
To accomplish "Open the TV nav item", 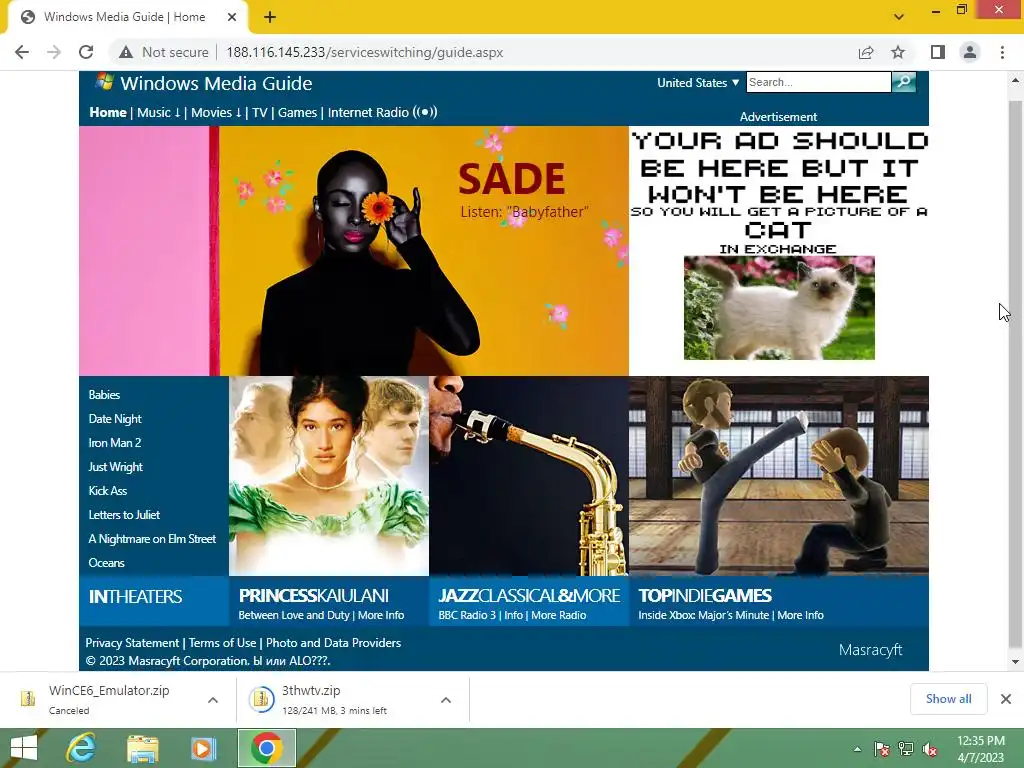I will (260, 112).
